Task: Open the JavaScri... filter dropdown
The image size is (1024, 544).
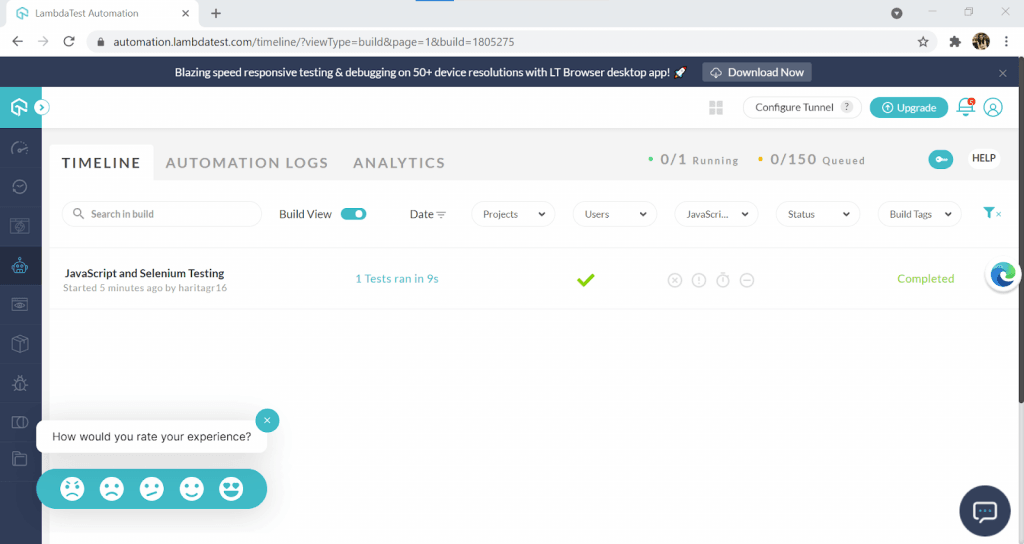Action: tap(716, 214)
